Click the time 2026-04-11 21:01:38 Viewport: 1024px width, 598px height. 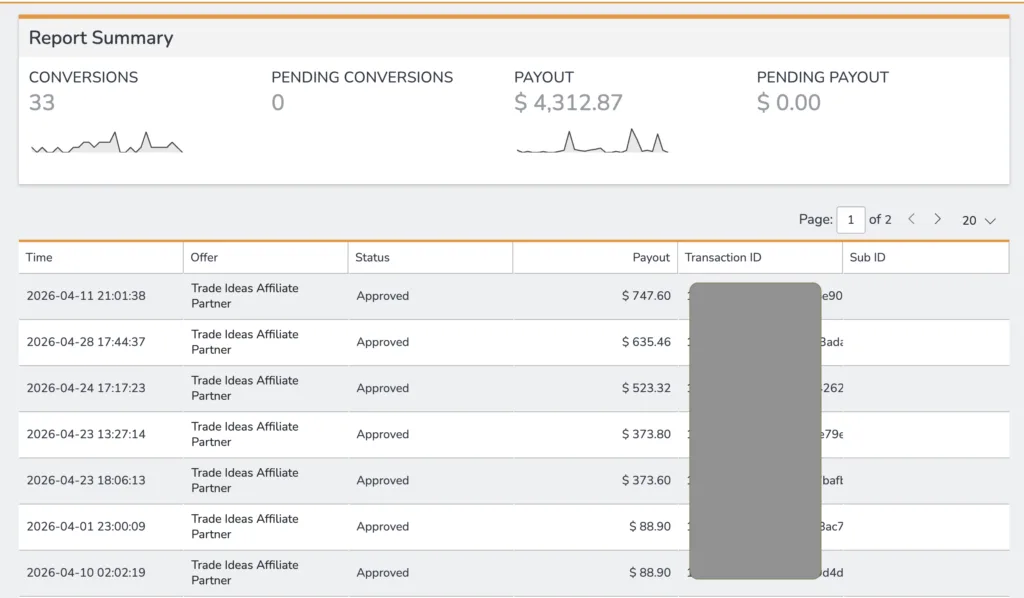(x=86, y=296)
